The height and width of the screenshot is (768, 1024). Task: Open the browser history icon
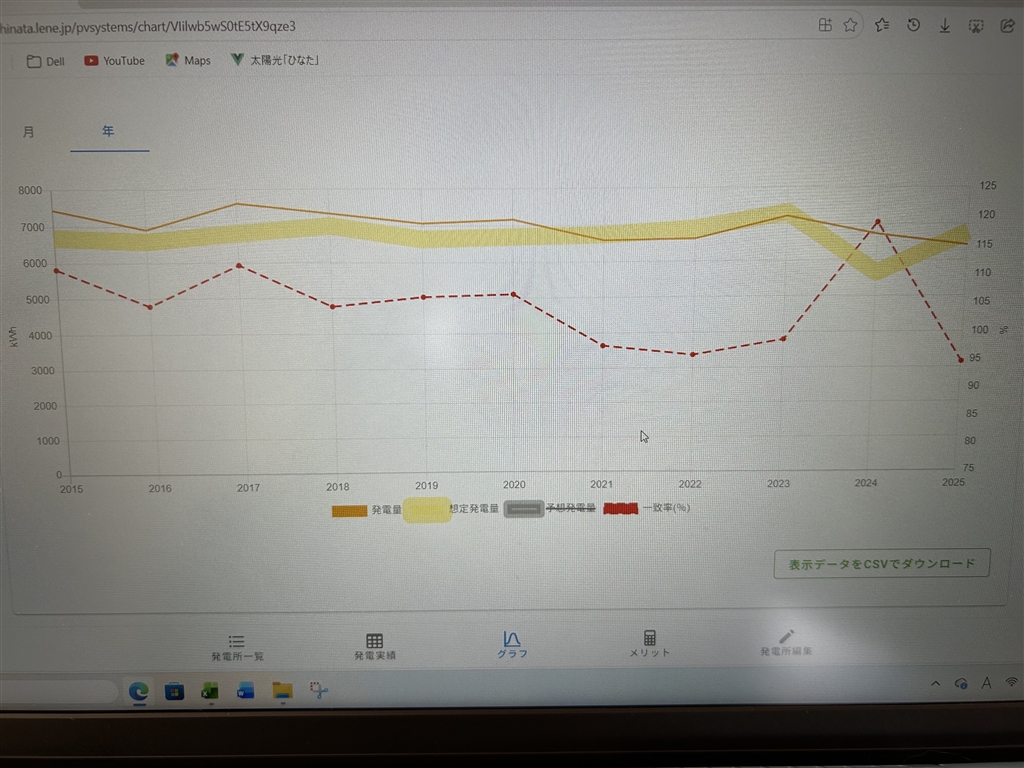point(913,25)
